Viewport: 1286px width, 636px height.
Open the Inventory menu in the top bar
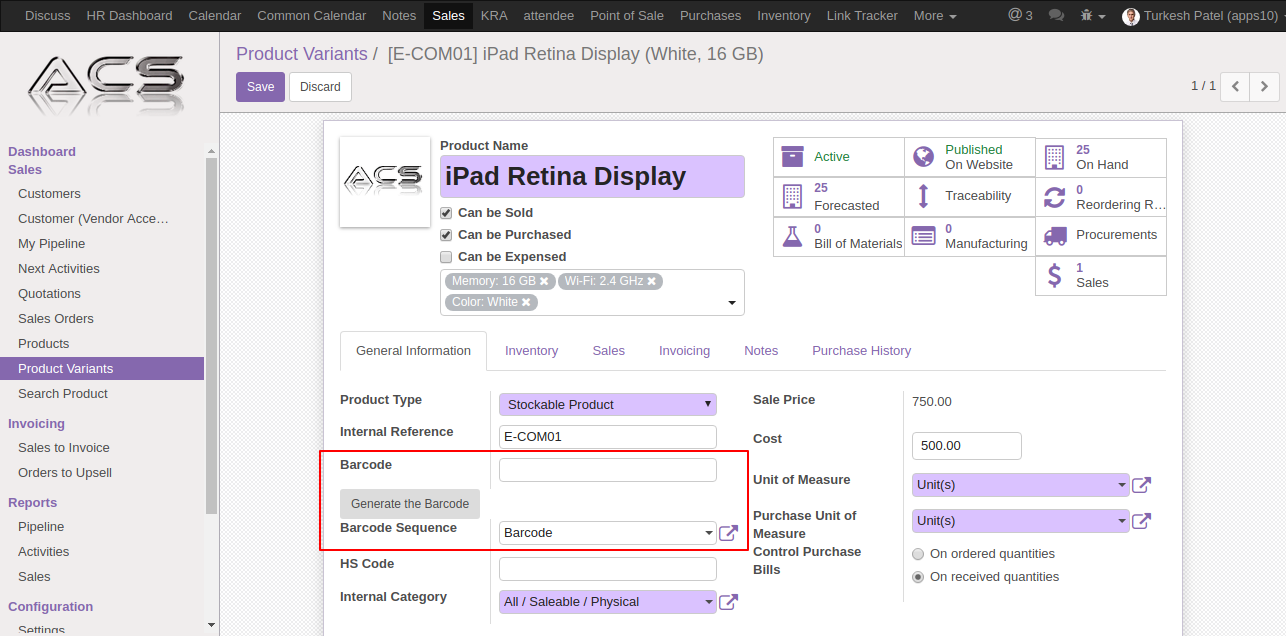point(784,16)
